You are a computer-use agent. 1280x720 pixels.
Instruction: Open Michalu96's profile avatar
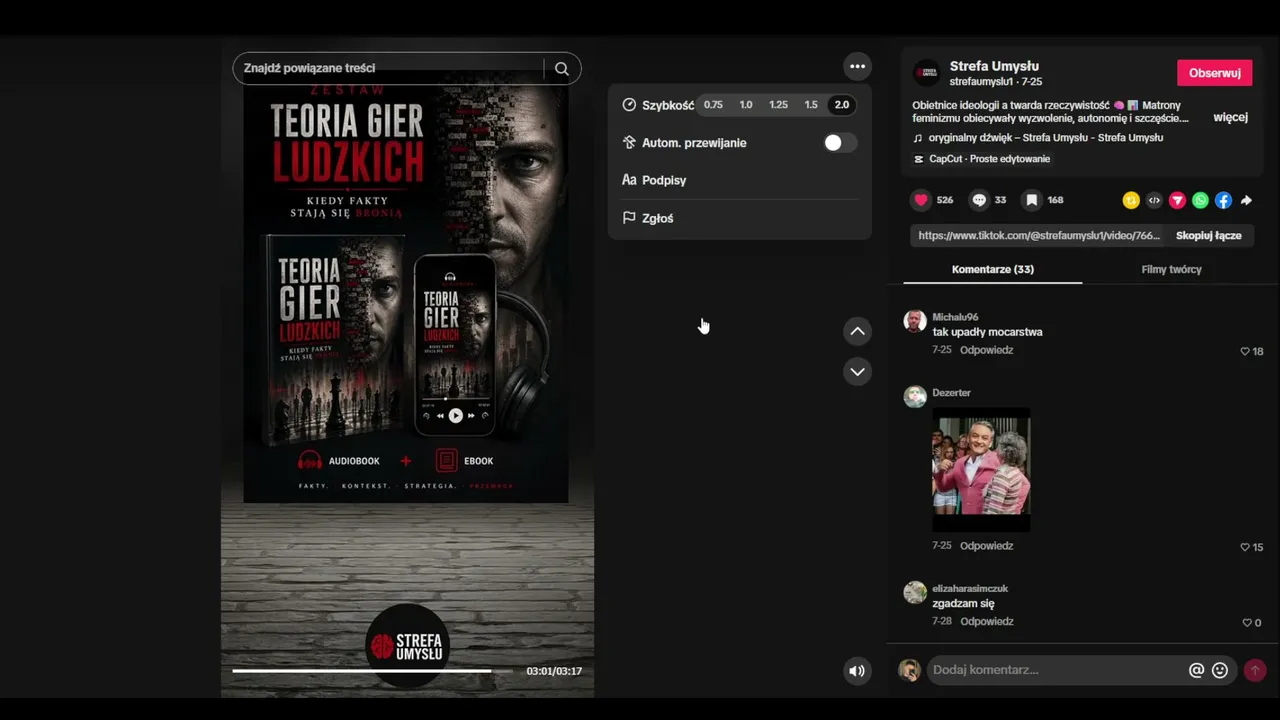pos(915,320)
